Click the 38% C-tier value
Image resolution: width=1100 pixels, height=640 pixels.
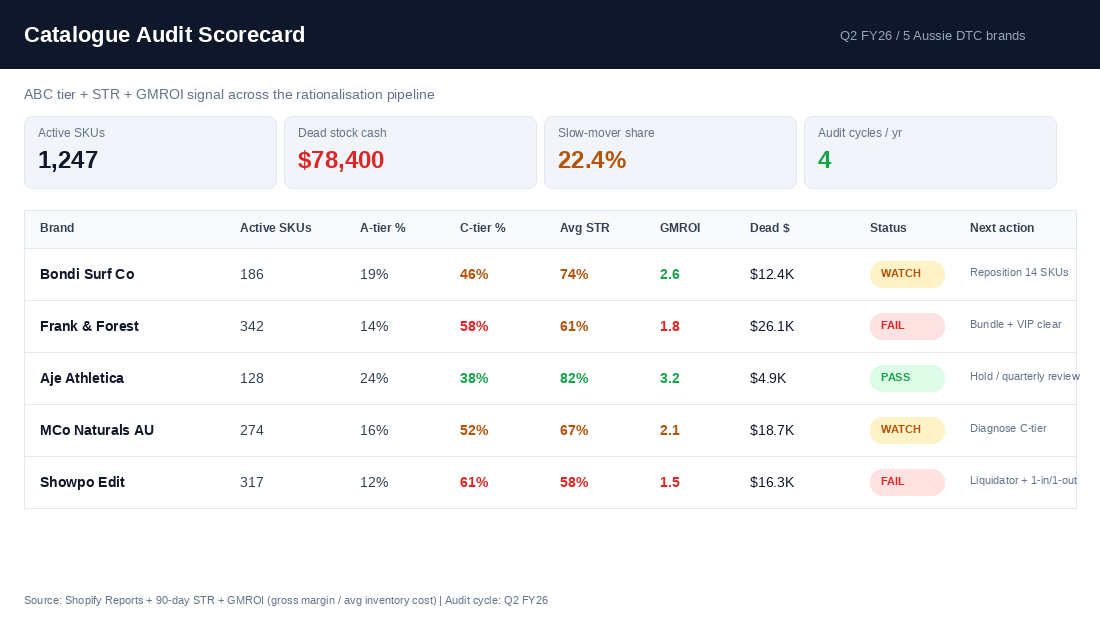[474, 378]
